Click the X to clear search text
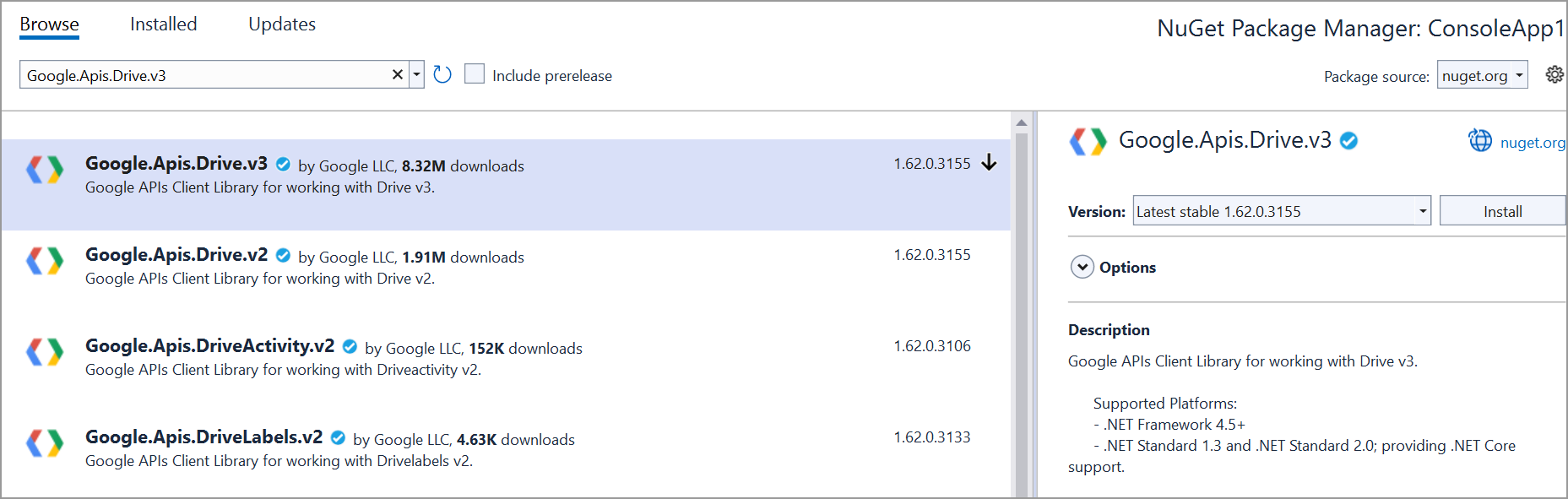Screen dimensions: 1568x499 tap(397, 74)
